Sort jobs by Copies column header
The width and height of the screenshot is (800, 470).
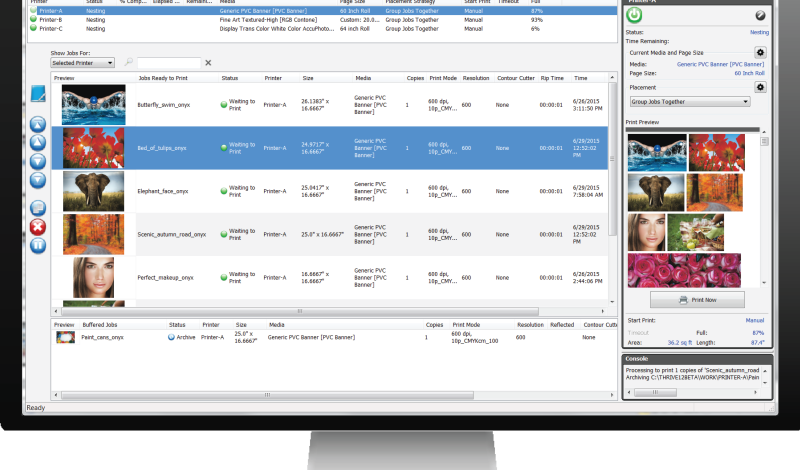point(415,78)
